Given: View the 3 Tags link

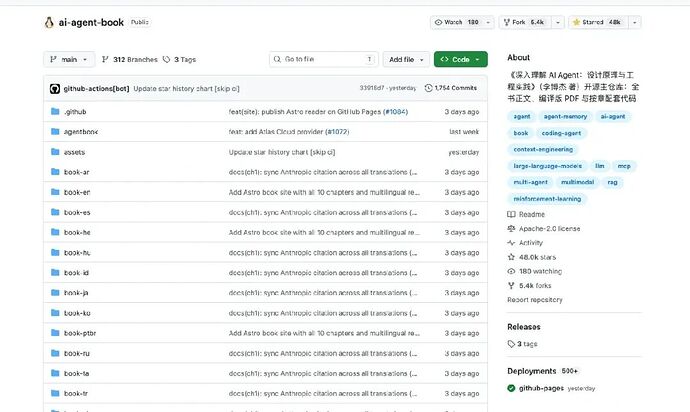Looking at the screenshot, I should tap(180, 59).
